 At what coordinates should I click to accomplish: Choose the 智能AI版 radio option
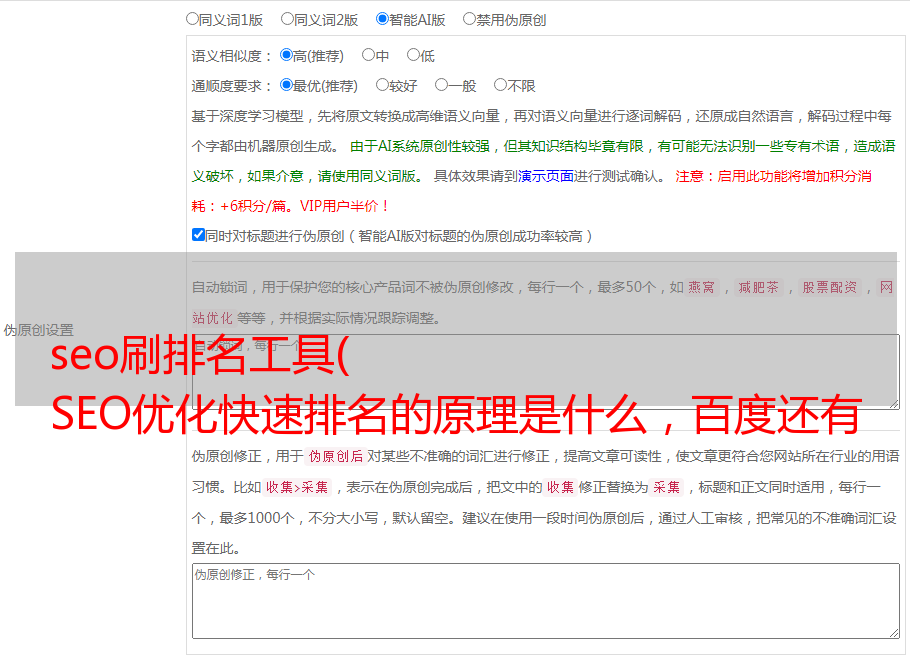click(382, 19)
